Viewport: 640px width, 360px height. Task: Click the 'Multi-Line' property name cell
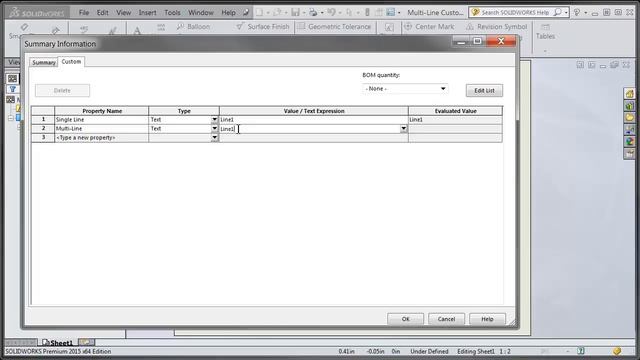coord(102,129)
